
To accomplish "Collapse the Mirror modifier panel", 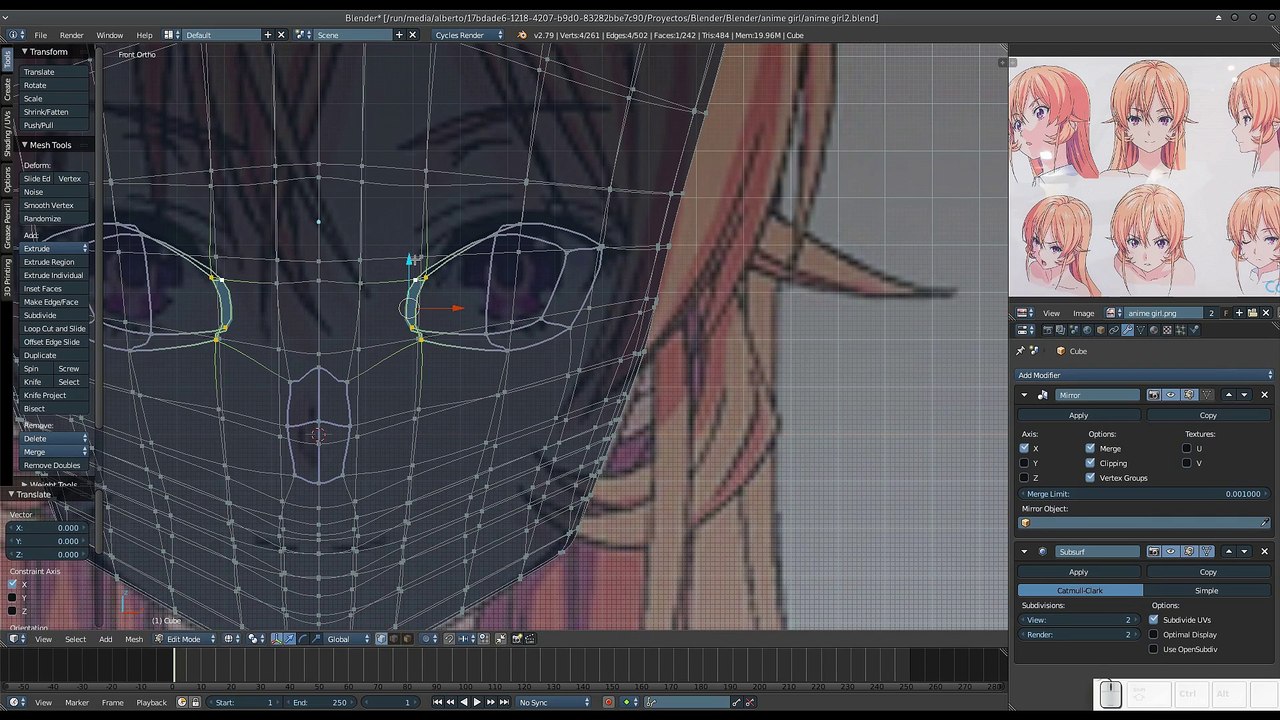I will pos(1024,395).
